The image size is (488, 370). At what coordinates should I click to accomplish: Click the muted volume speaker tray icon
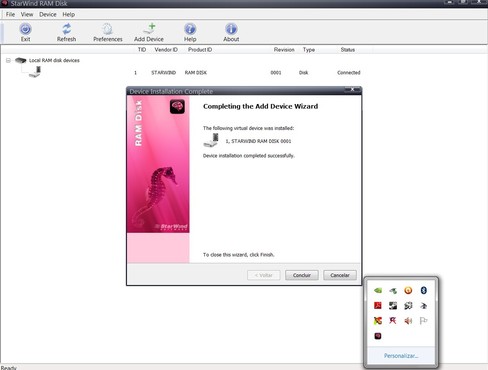click(408, 321)
